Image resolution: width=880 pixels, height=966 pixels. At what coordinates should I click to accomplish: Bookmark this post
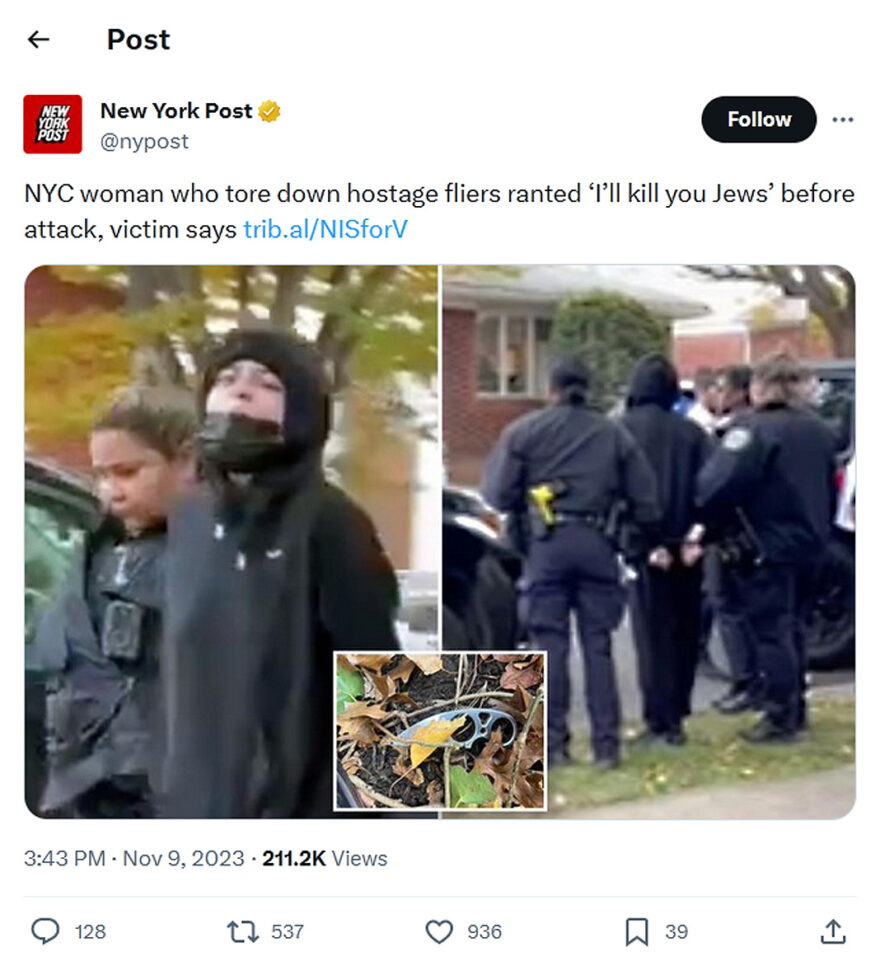click(637, 932)
